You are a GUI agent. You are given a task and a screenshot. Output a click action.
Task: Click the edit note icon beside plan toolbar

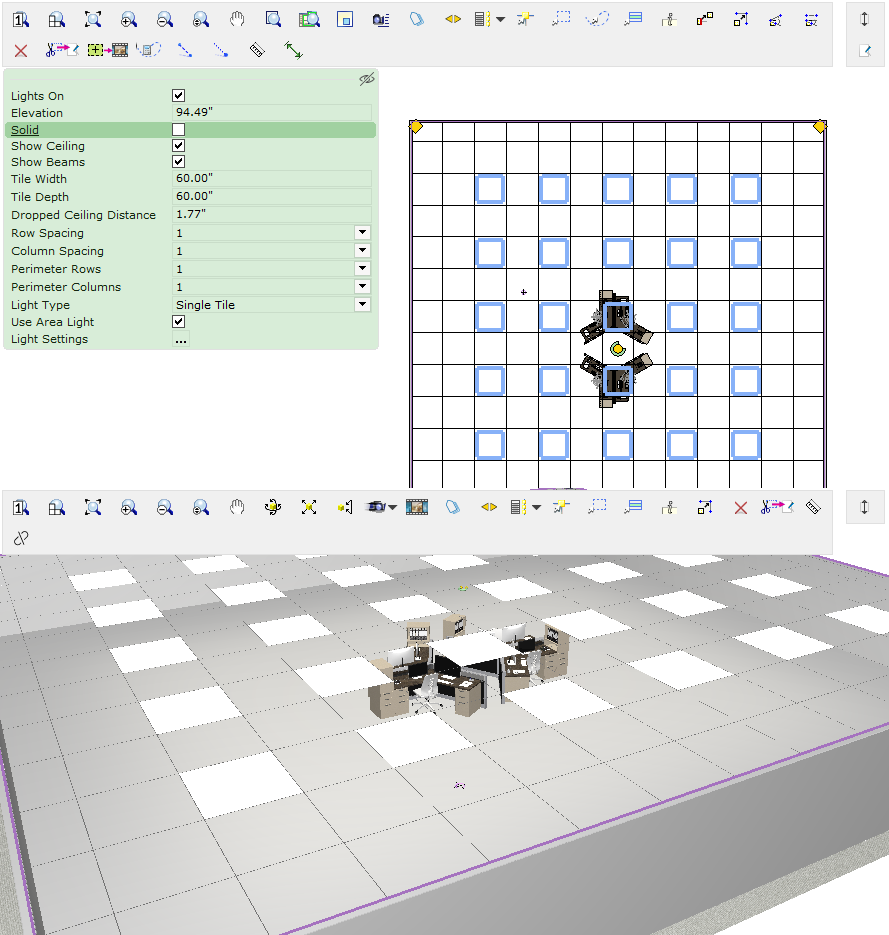pos(865,51)
